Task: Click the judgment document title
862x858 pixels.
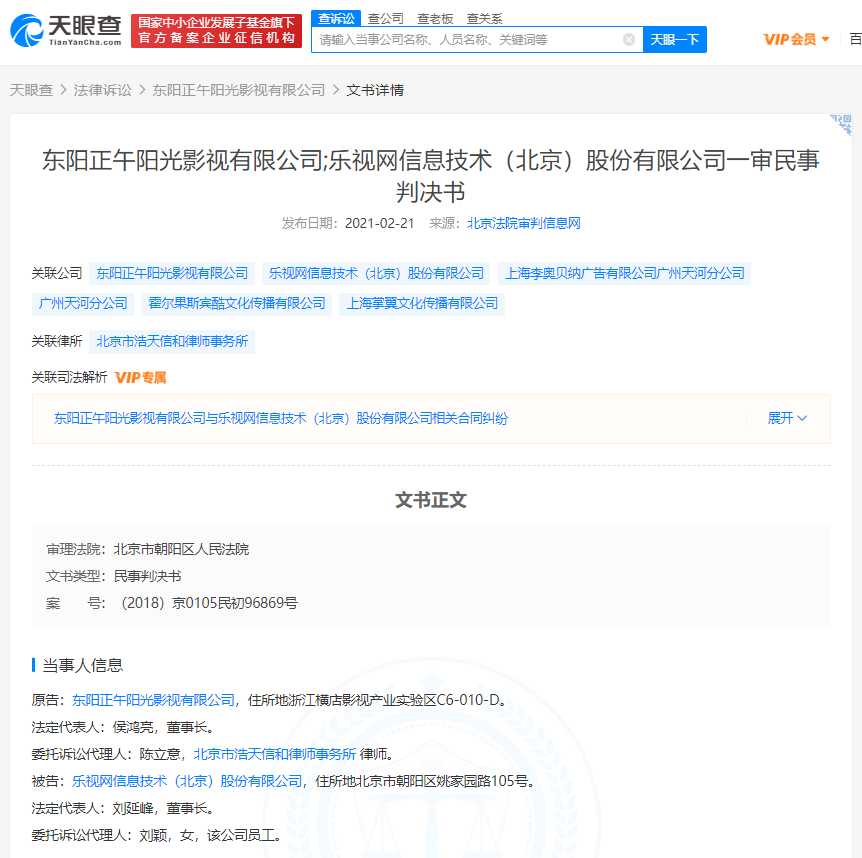Action: tap(430, 176)
